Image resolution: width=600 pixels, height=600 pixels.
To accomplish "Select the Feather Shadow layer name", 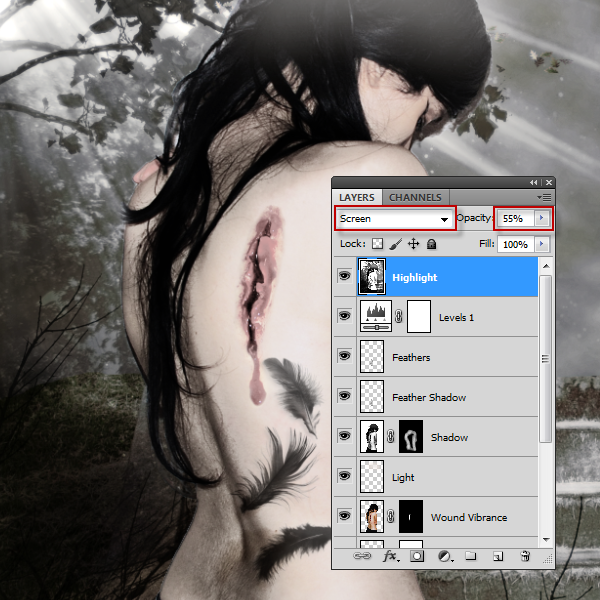I will pos(429,398).
